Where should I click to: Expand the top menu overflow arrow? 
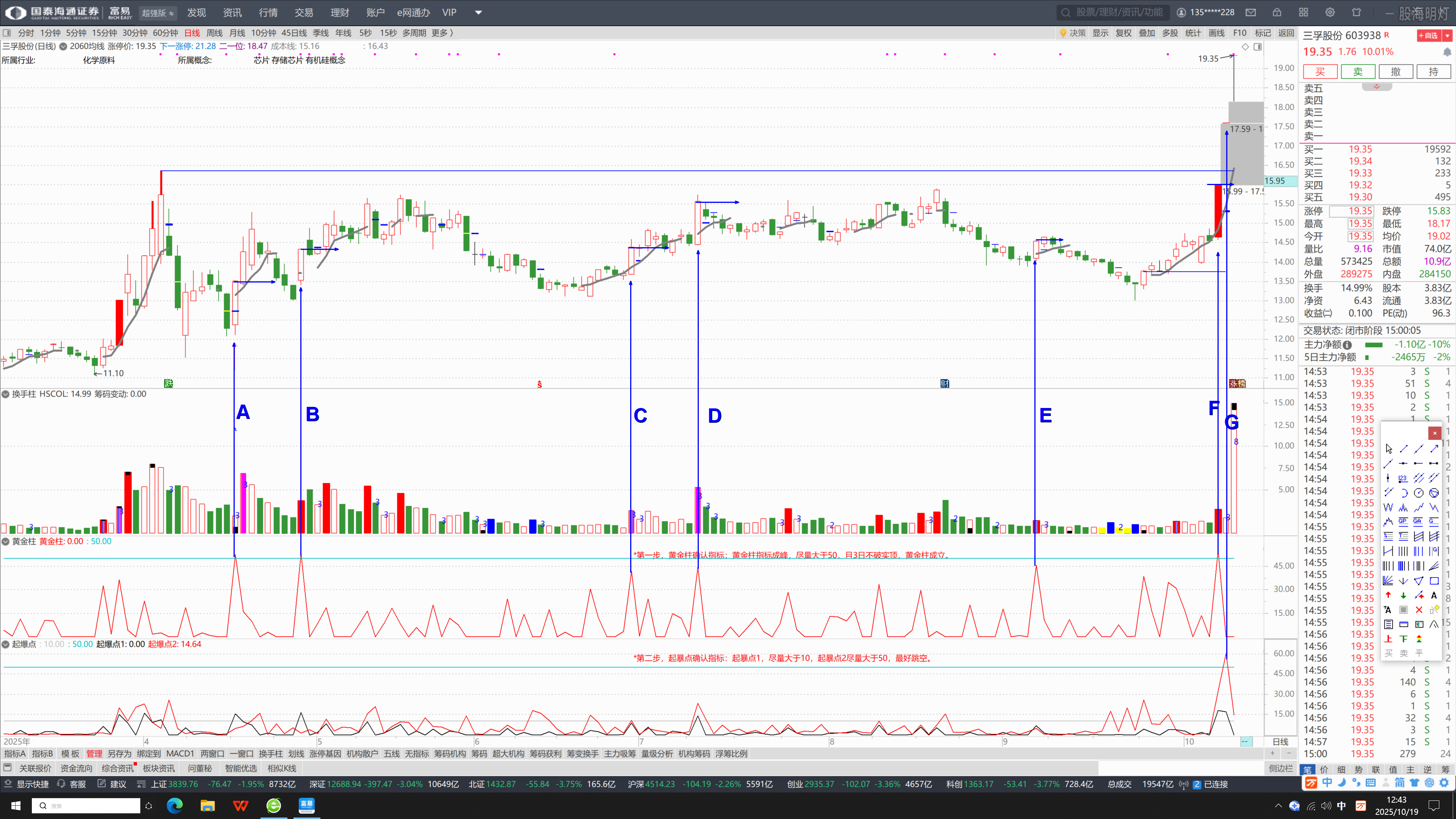coord(478,13)
